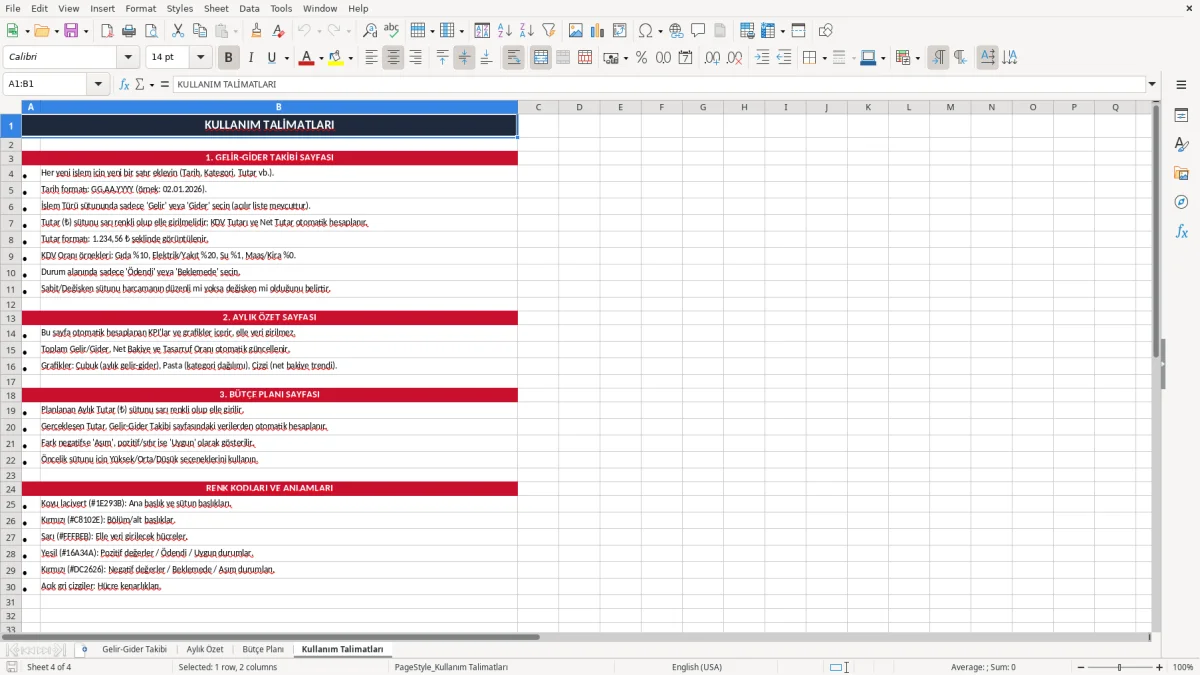1200x675 pixels.
Task: Open the Underline style dropdown arrow
Action: (x=286, y=58)
